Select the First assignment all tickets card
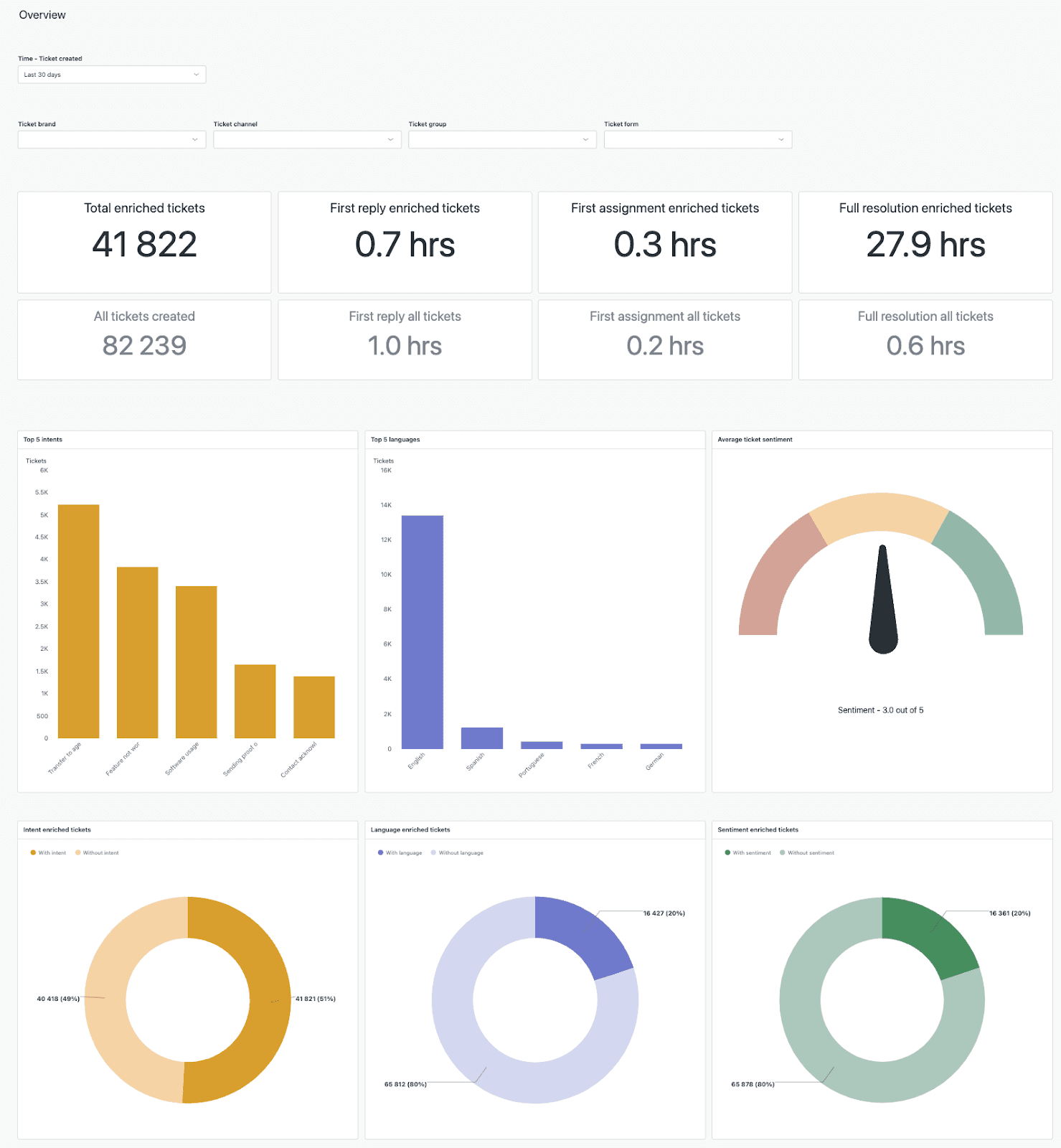The image size is (1061, 1148). [665, 339]
